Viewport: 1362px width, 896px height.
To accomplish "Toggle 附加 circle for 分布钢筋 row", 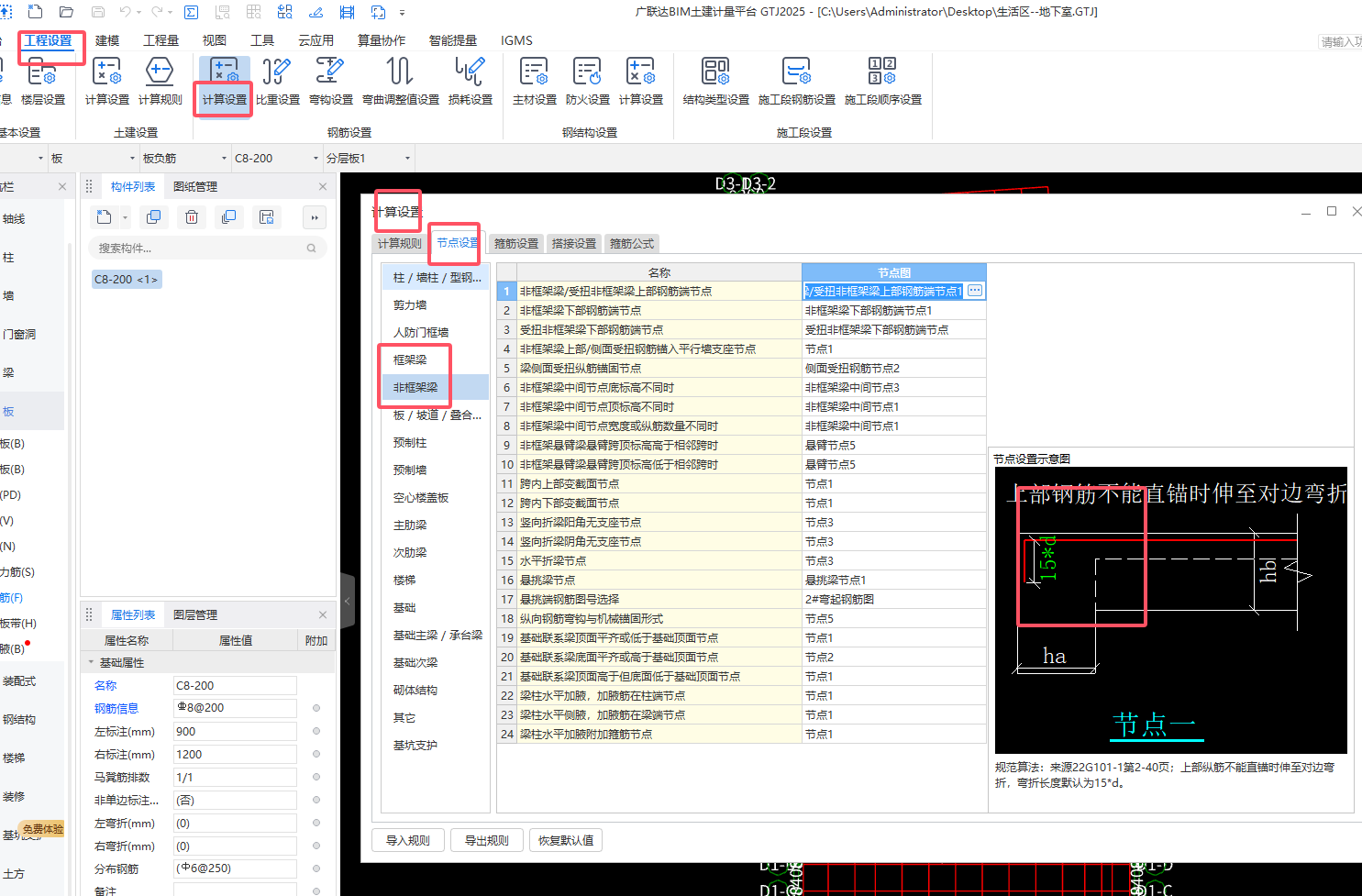I will (x=316, y=868).
